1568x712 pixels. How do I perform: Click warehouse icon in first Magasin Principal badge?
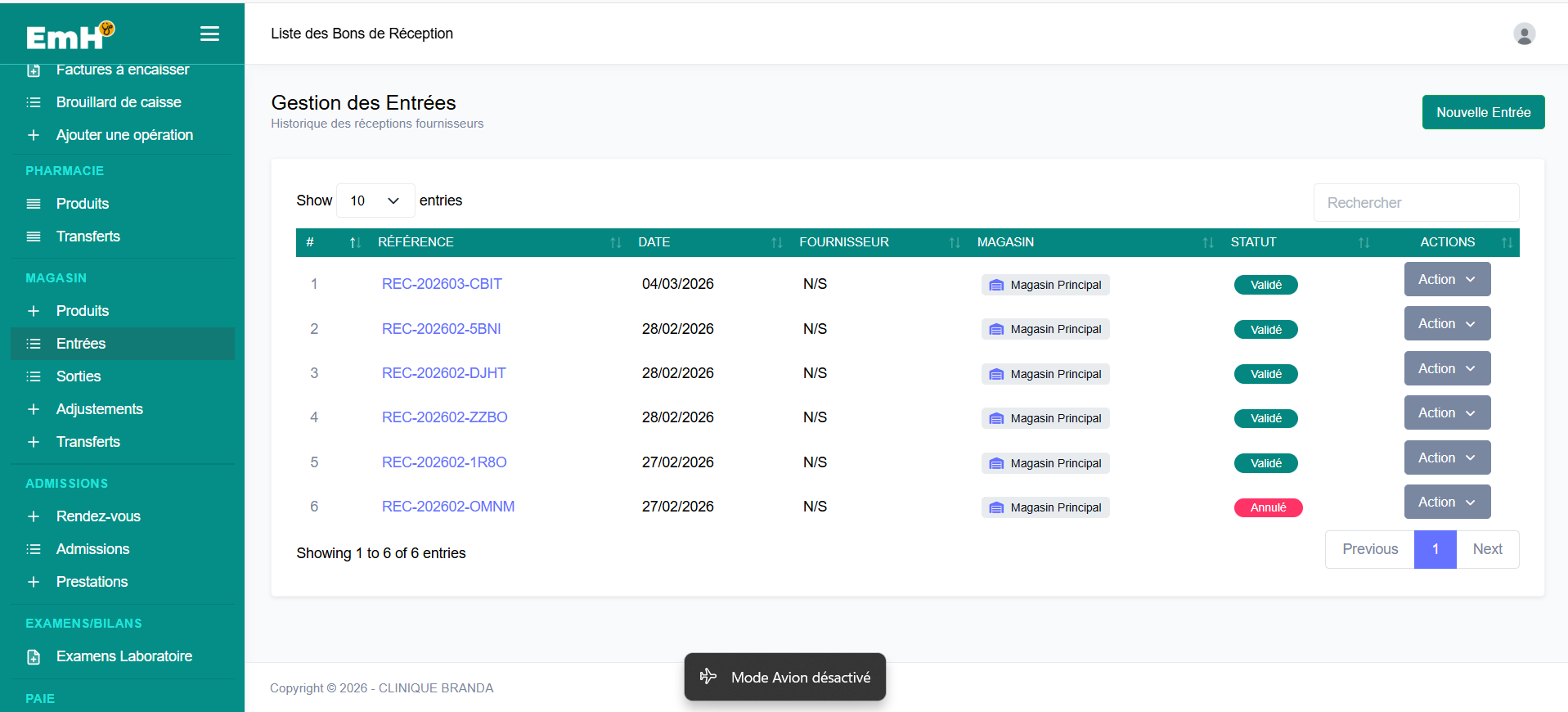coord(996,285)
